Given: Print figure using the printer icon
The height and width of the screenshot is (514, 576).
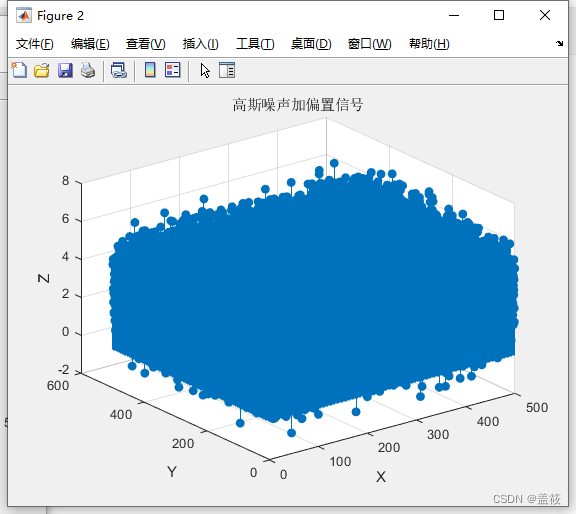Looking at the screenshot, I should point(88,70).
